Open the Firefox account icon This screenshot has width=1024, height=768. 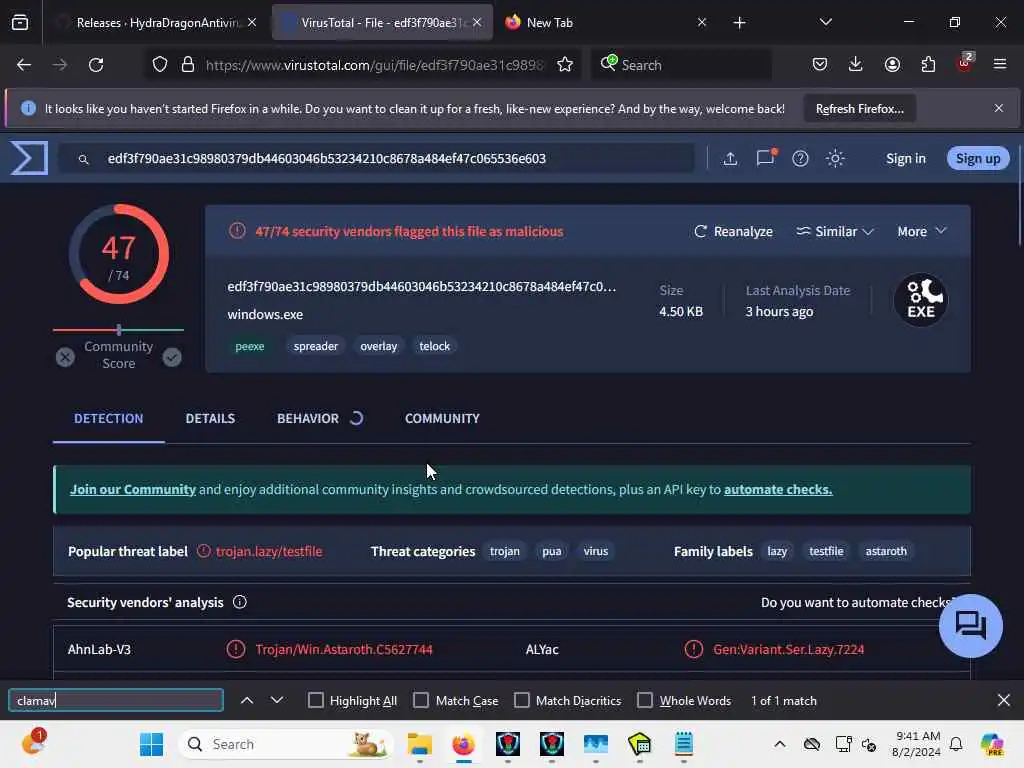point(892,65)
